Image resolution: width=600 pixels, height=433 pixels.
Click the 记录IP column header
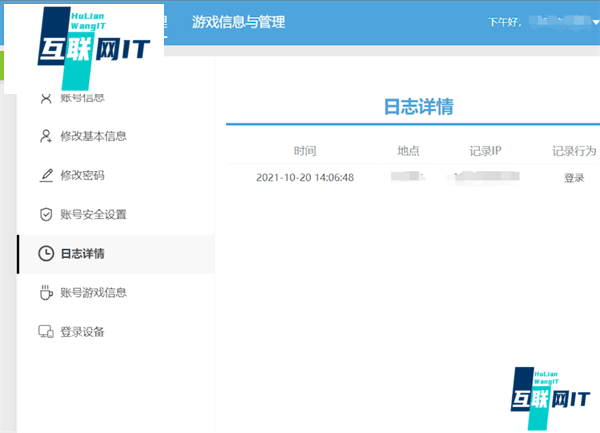tap(485, 151)
